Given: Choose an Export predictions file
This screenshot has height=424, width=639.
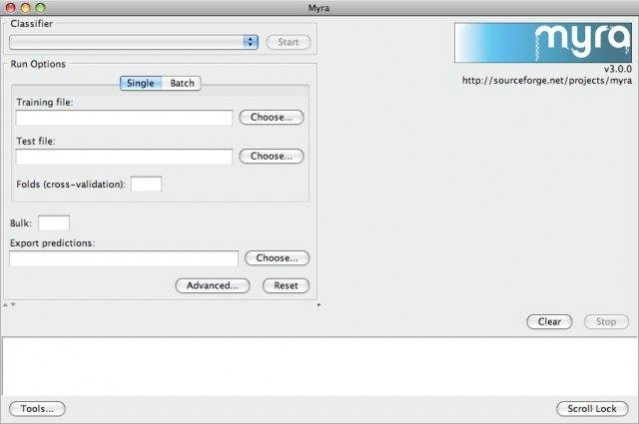Looking at the screenshot, I should pos(277,258).
